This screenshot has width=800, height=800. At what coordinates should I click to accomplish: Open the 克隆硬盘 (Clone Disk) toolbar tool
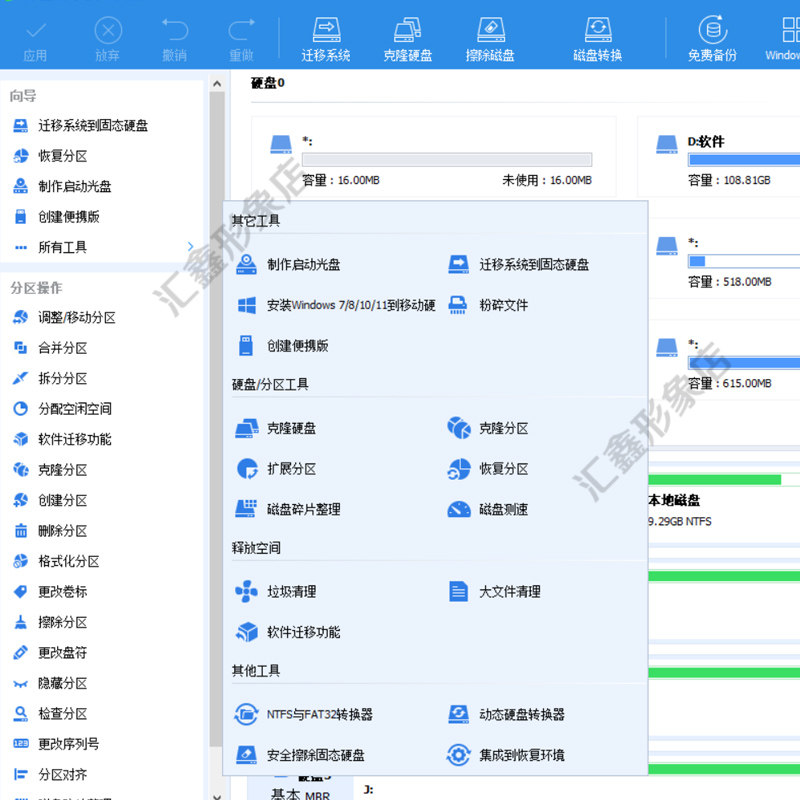(x=407, y=36)
